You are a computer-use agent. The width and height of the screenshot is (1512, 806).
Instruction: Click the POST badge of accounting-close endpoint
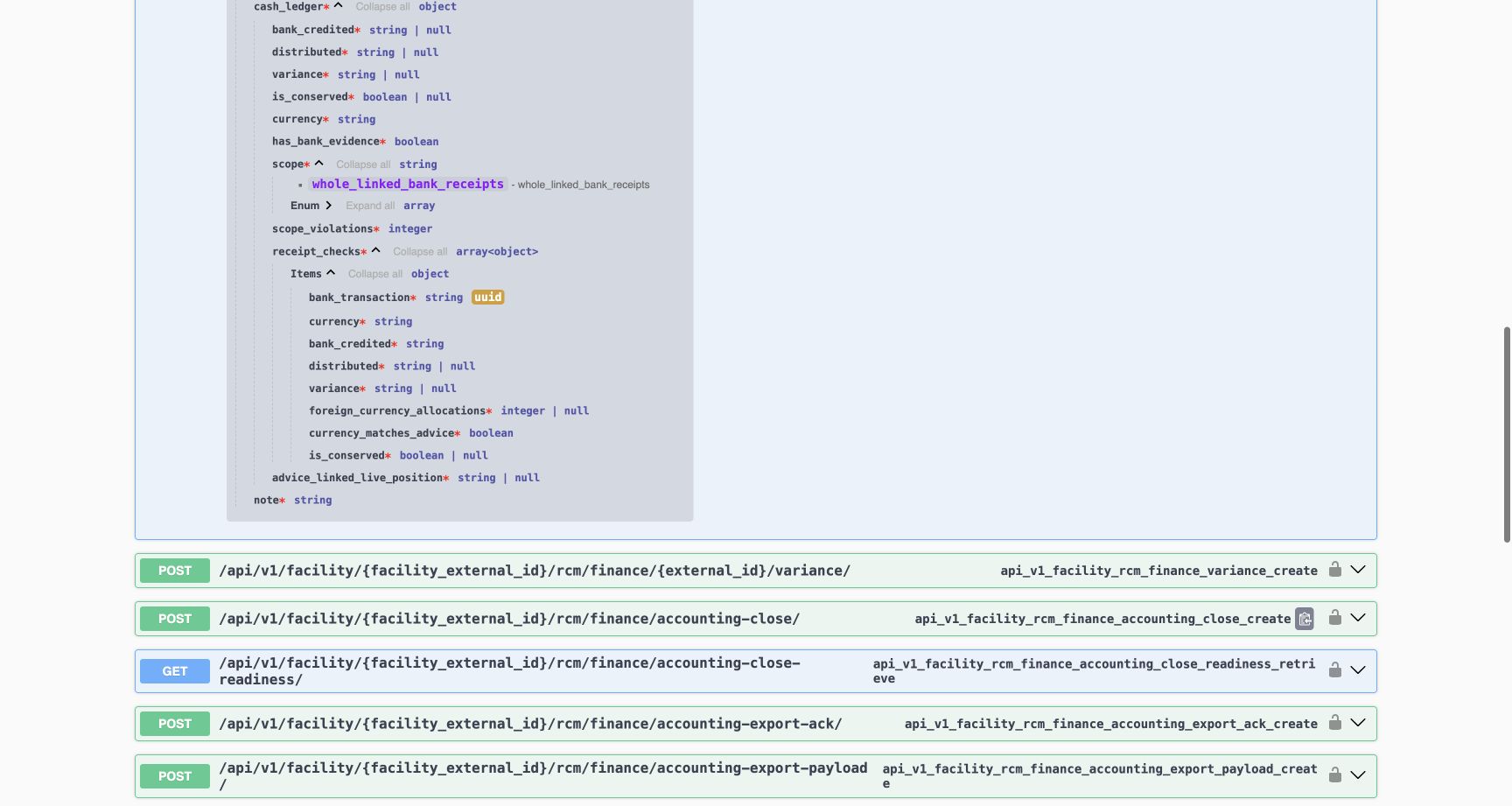[x=175, y=619]
